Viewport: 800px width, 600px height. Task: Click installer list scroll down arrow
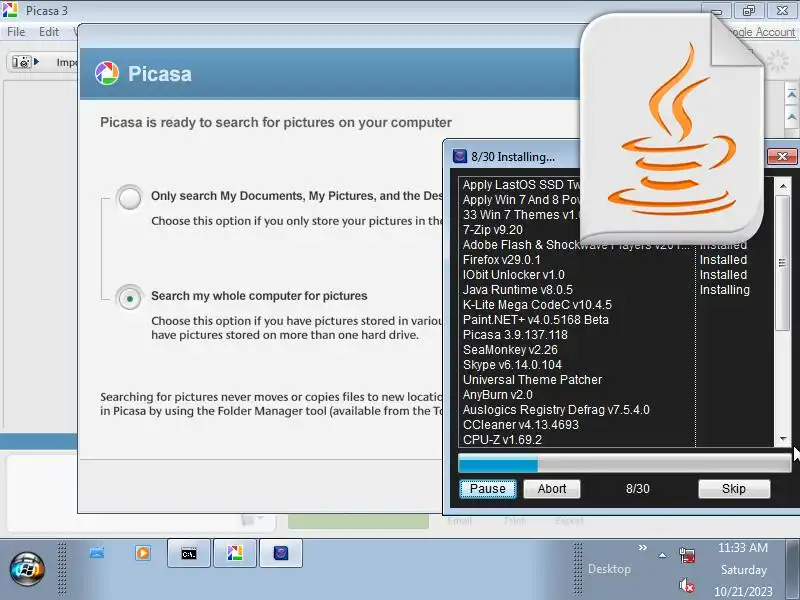click(x=783, y=439)
